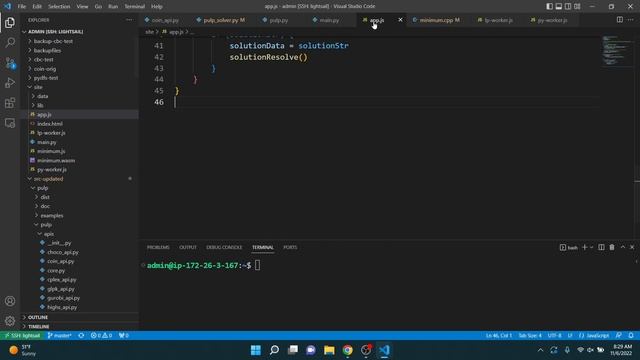The image size is (640, 360).
Task: Change encoding via UTF-8
Action: (x=554, y=336)
